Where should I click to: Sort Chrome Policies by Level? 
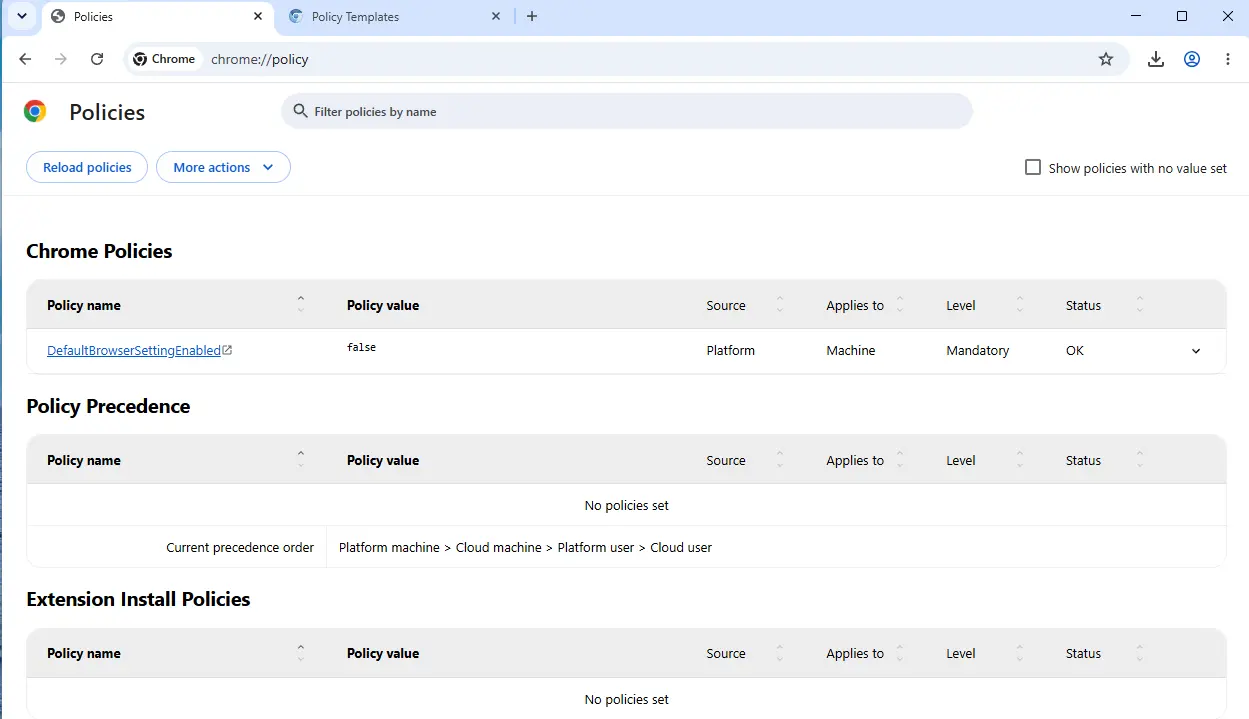tap(1020, 305)
